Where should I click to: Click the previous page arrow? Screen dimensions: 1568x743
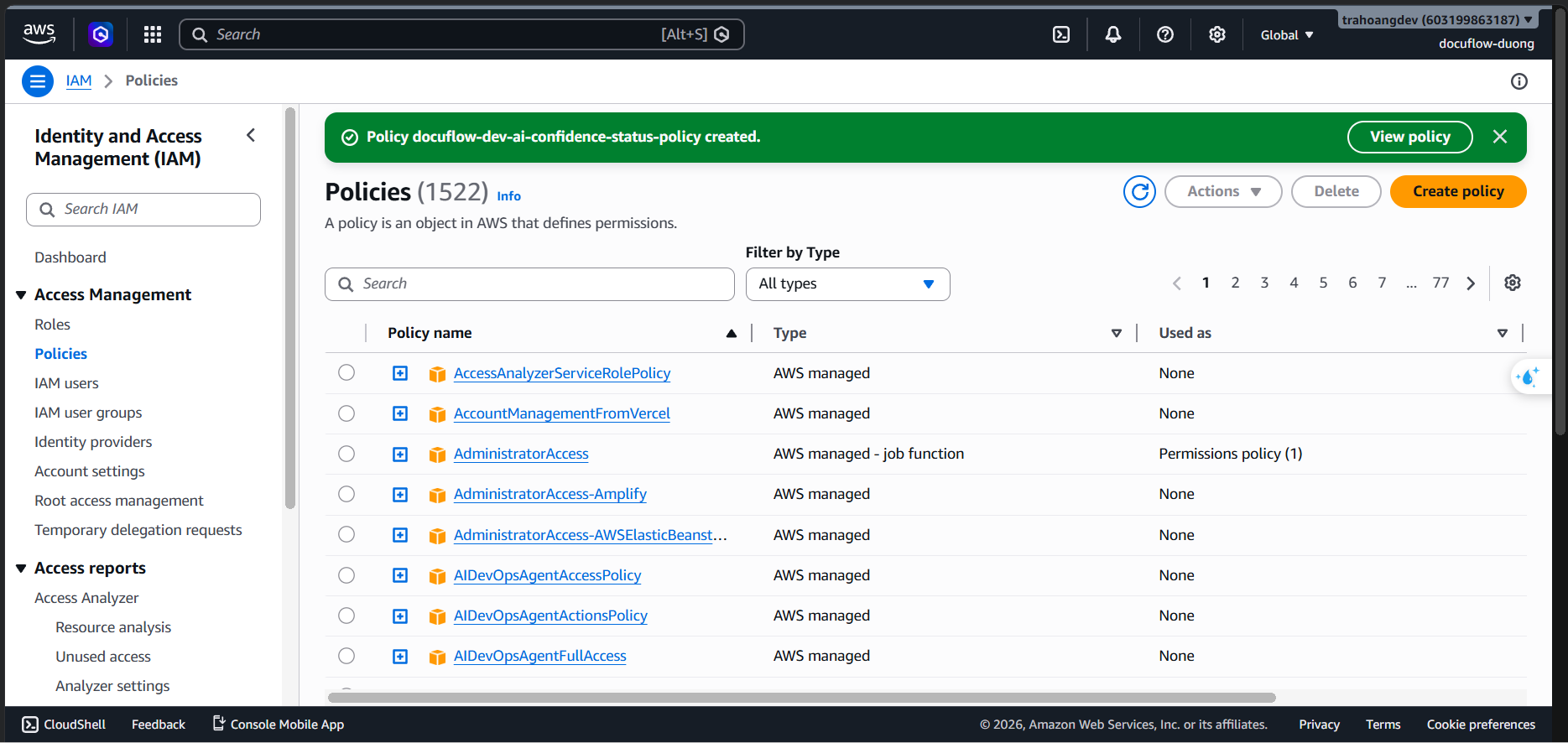point(1177,283)
